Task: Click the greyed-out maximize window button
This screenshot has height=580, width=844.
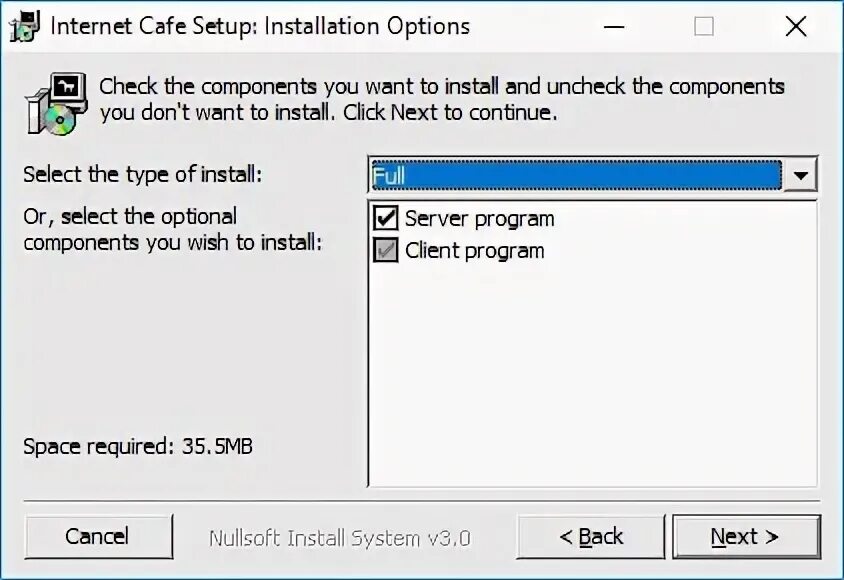Action: click(704, 27)
